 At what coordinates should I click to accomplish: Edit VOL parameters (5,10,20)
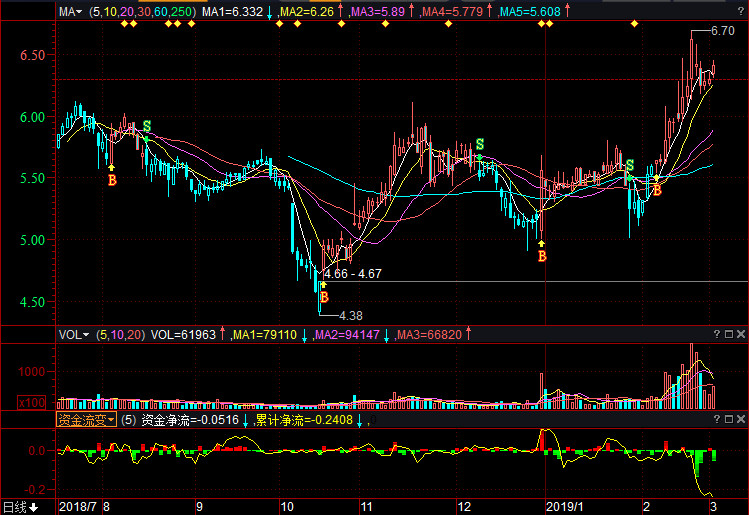[120, 335]
